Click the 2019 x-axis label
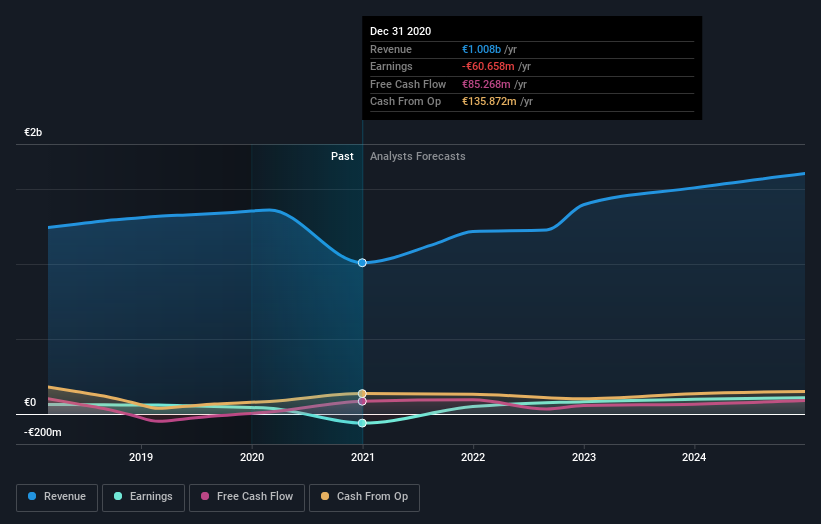The image size is (821, 524). coord(141,457)
